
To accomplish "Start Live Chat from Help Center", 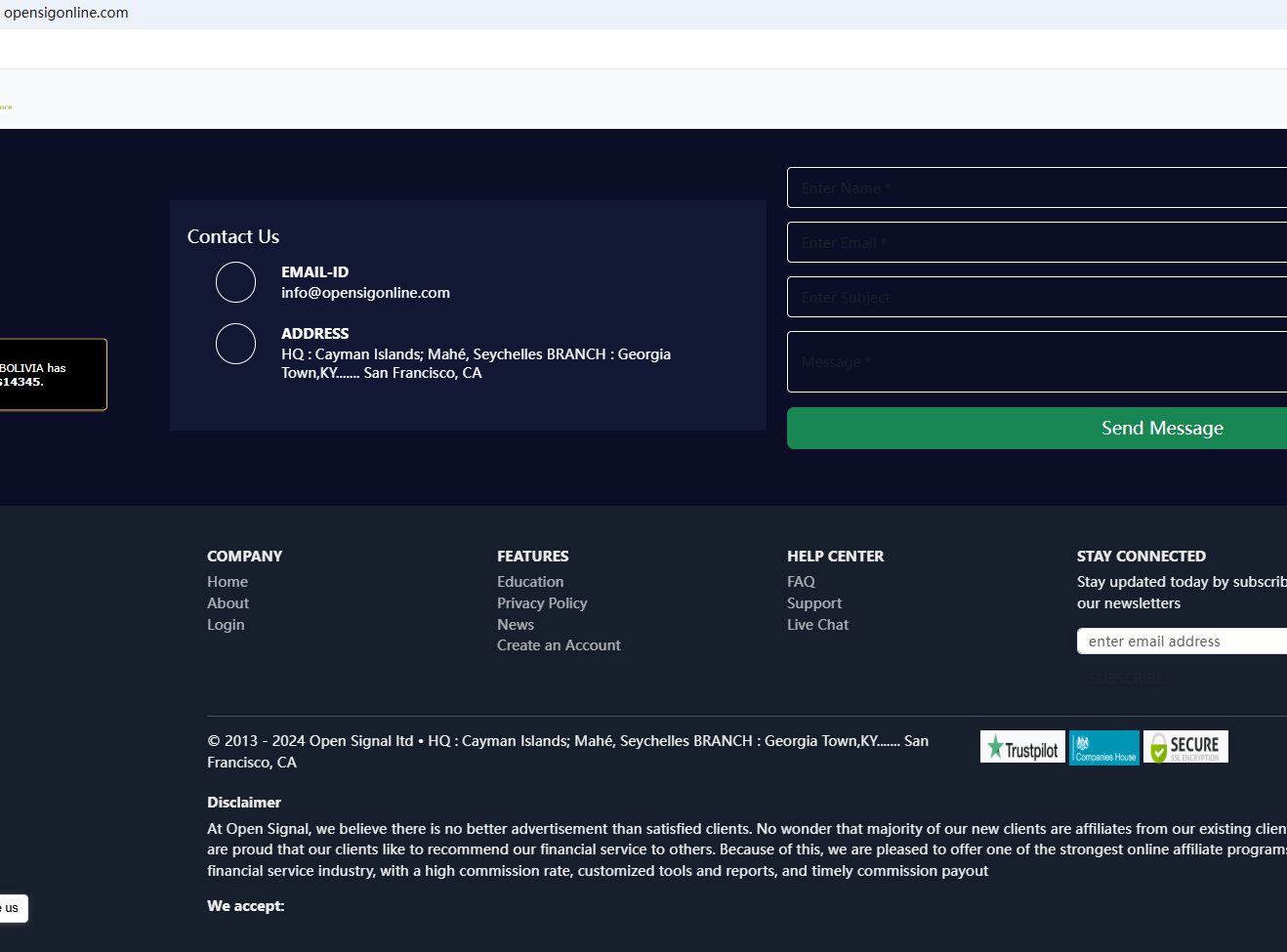I will click(x=817, y=625).
